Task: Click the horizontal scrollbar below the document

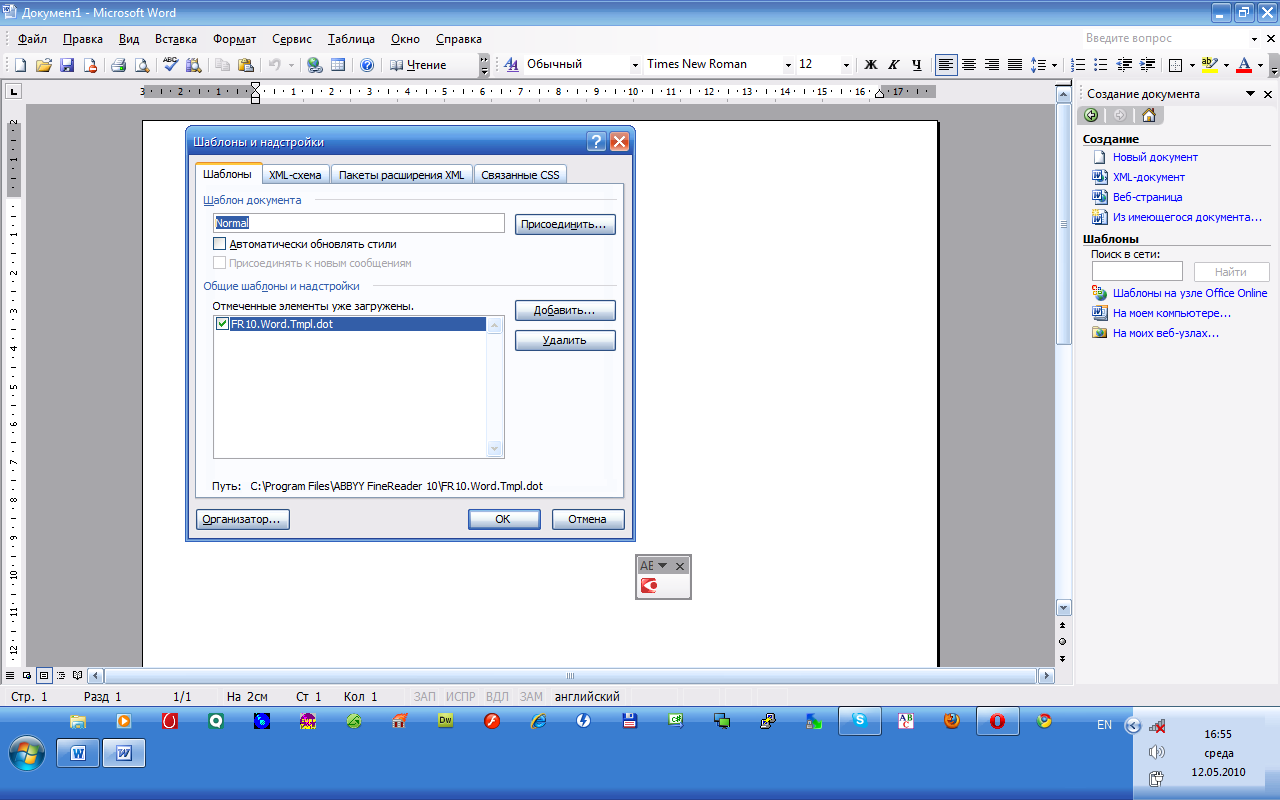Action: [571, 676]
